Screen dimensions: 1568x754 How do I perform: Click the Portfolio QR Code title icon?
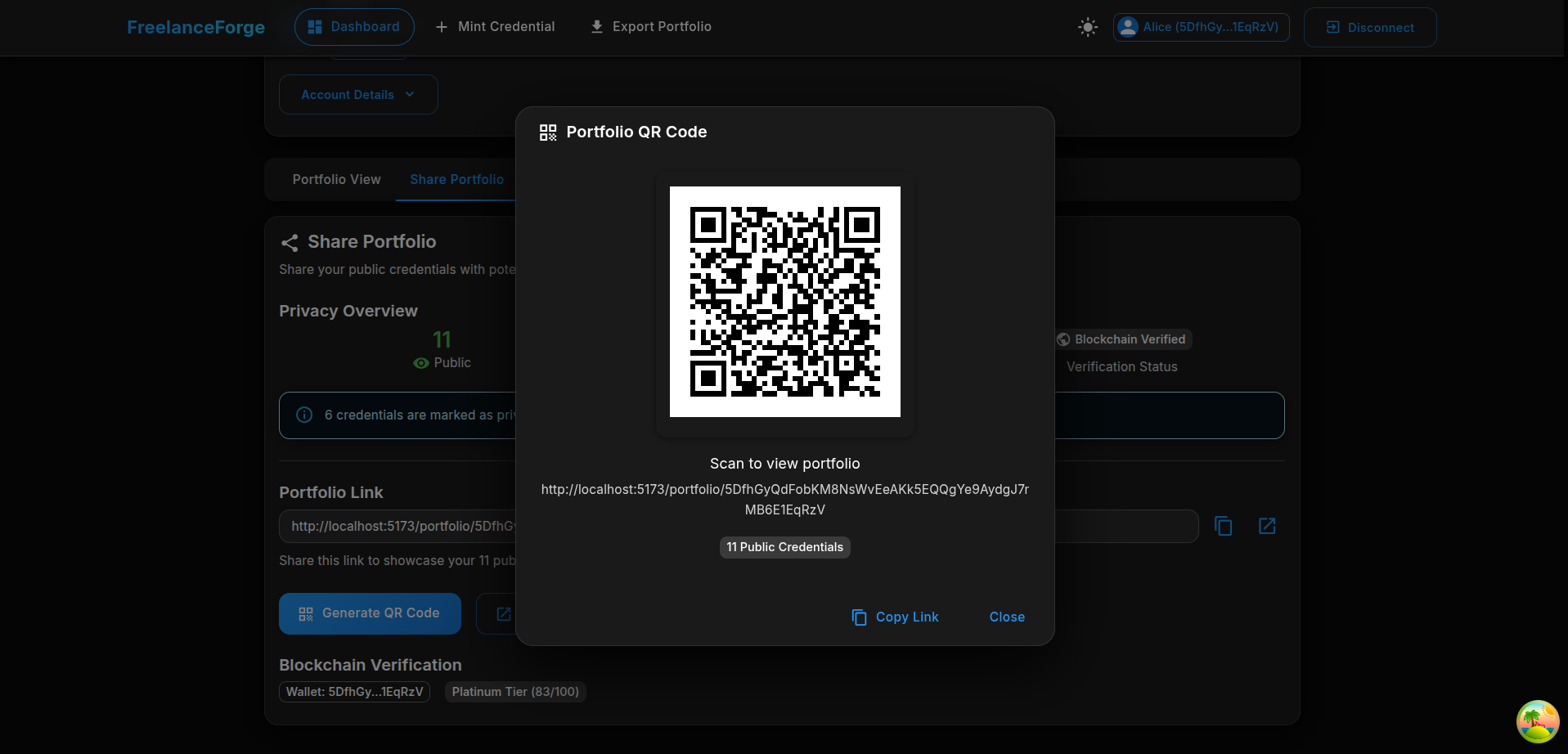pyautogui.click(x=548, y=132)
